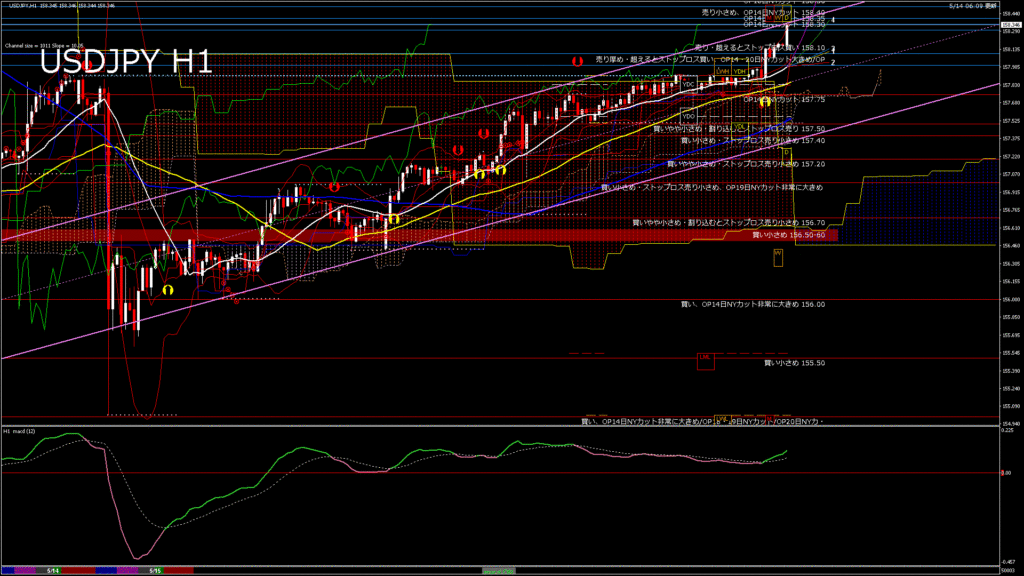The height and width of the screenshot is (576, 1024).
Task: Select the H1 macd (12) indicator label
Action: pos(20,431)
